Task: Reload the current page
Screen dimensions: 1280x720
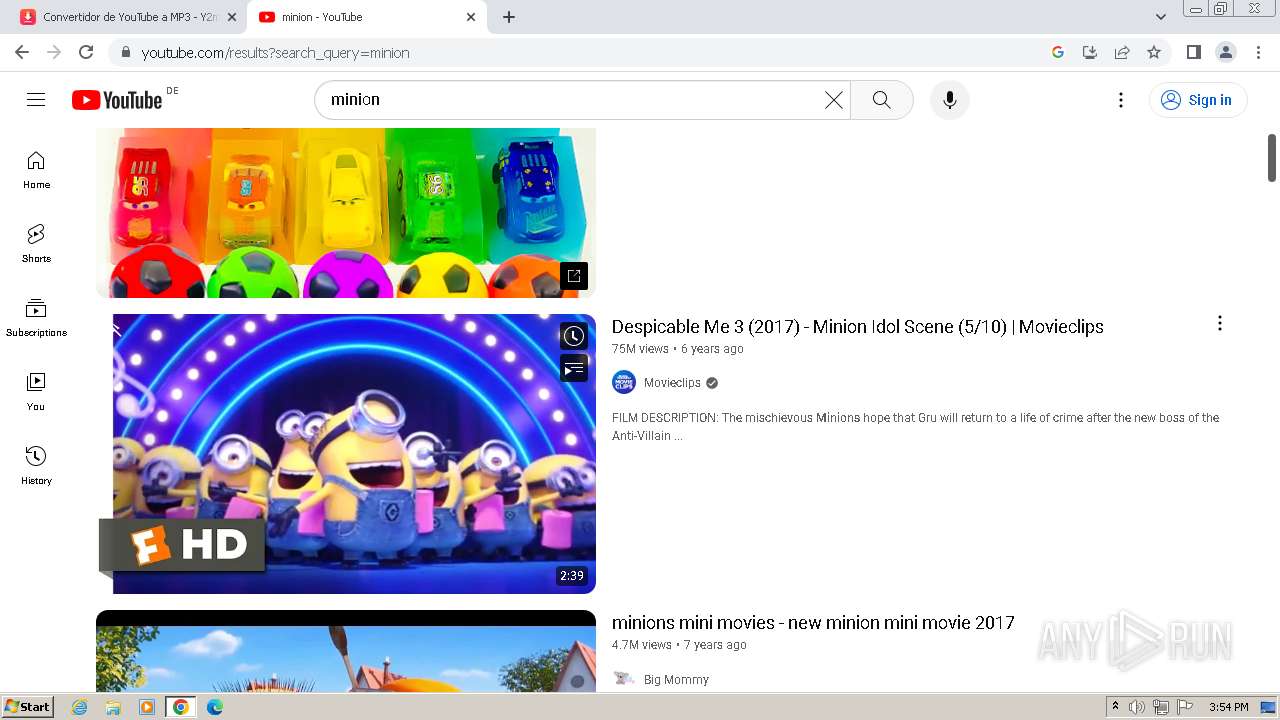Action: [x=86, y=52]
